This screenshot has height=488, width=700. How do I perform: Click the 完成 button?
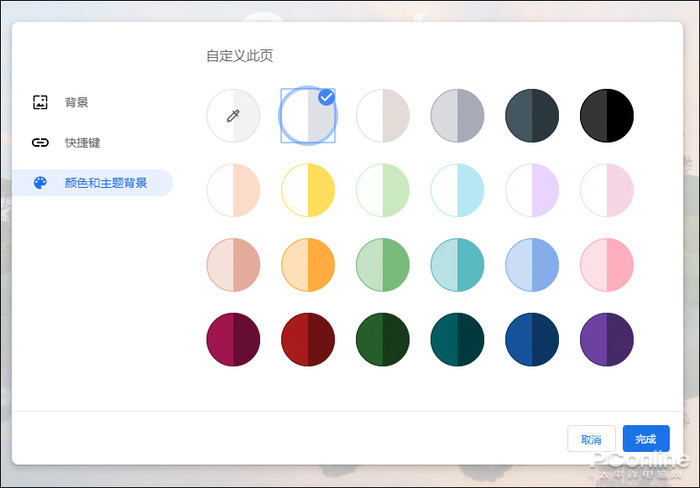click(646, 439)
